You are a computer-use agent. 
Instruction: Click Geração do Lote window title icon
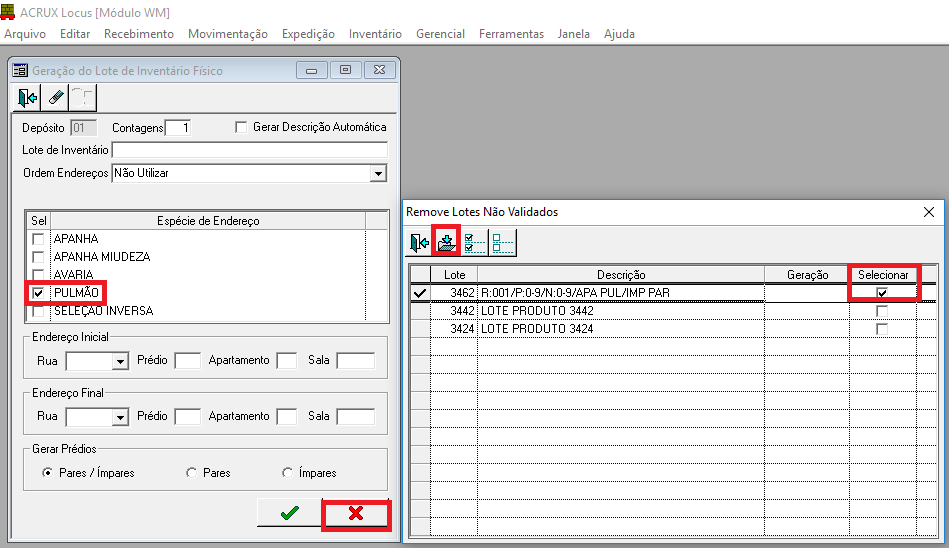tap(20, 70)
